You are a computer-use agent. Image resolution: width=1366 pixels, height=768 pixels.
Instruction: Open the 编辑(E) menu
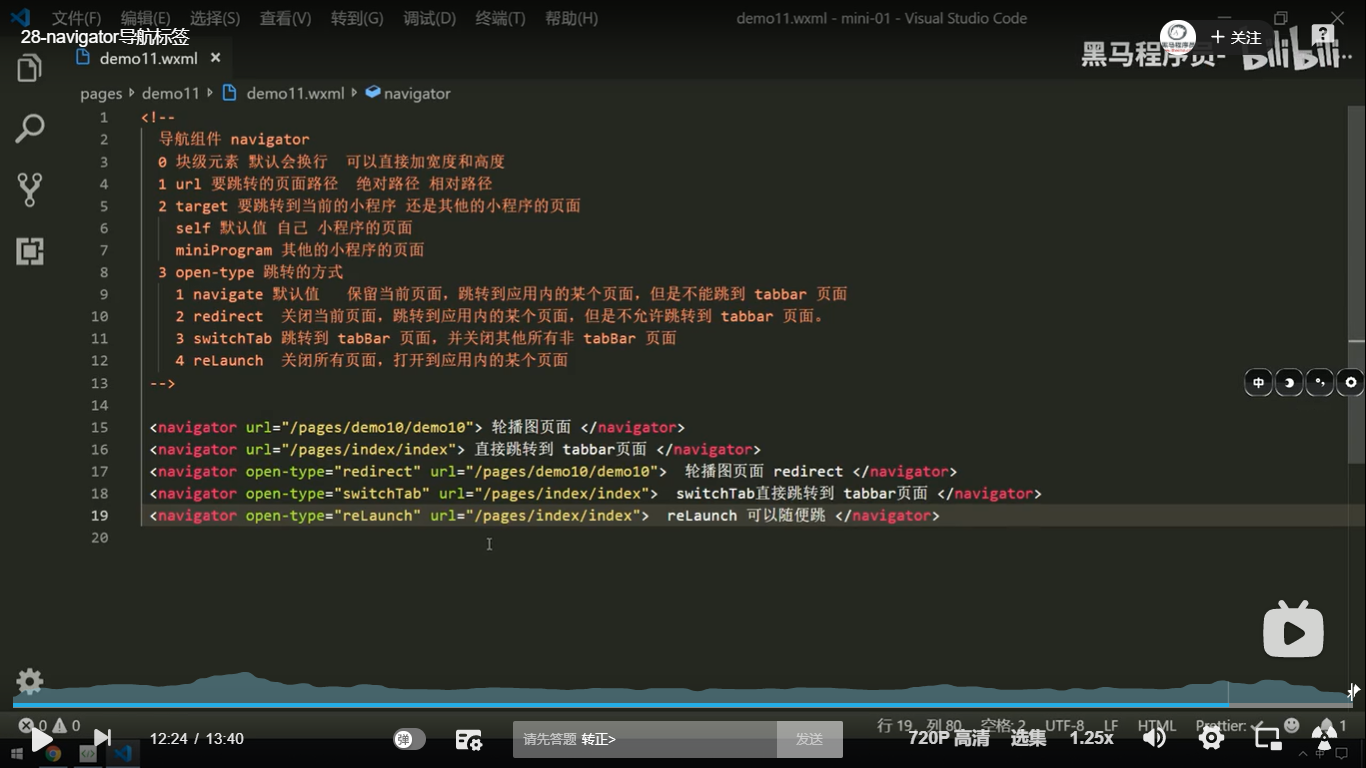[145, 18]
